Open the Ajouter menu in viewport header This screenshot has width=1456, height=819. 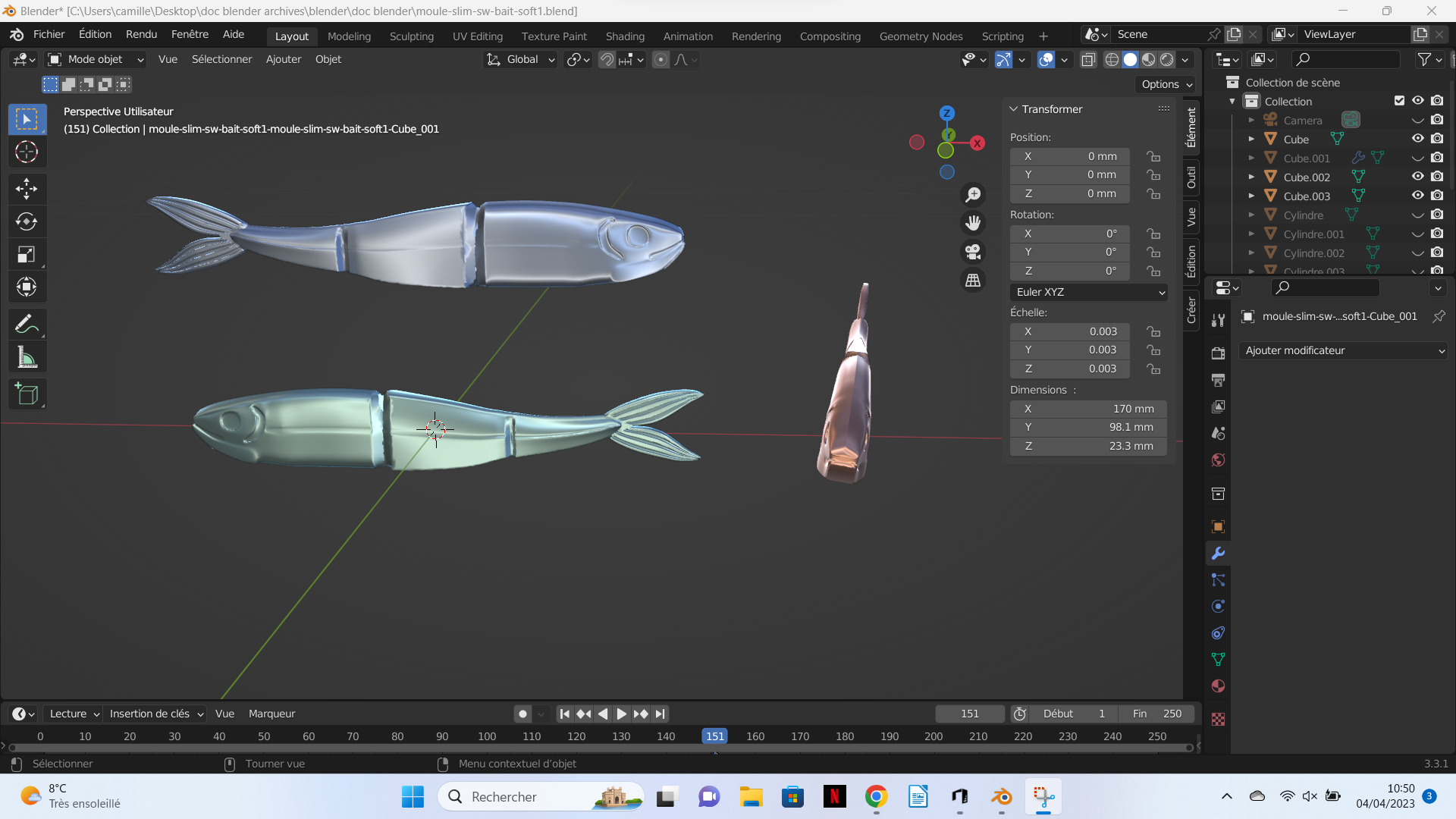click(284, 59)
